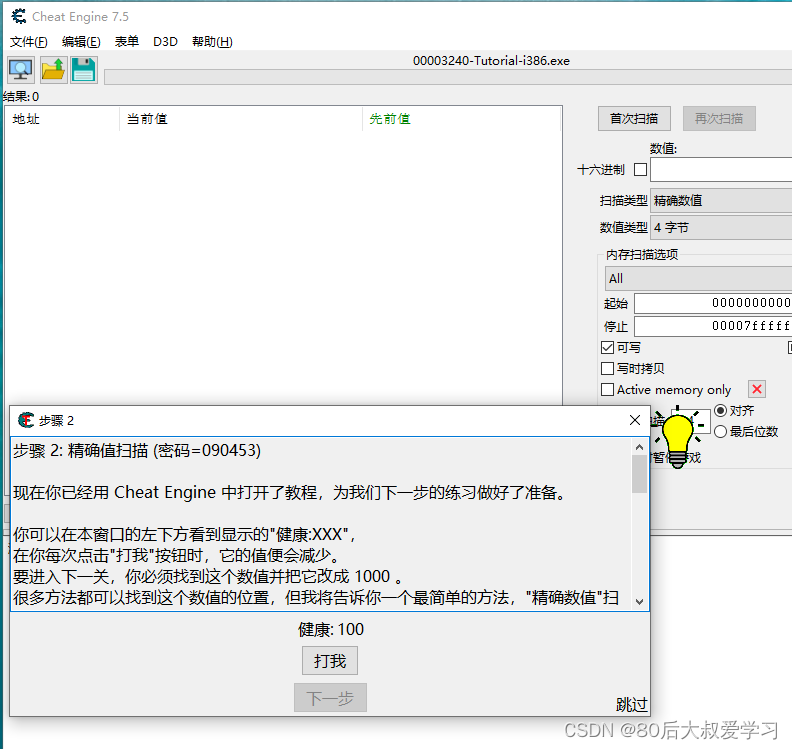
Task: Open the 扫描类型 dropdown showing 精确数值
Action: pos(721,201)
